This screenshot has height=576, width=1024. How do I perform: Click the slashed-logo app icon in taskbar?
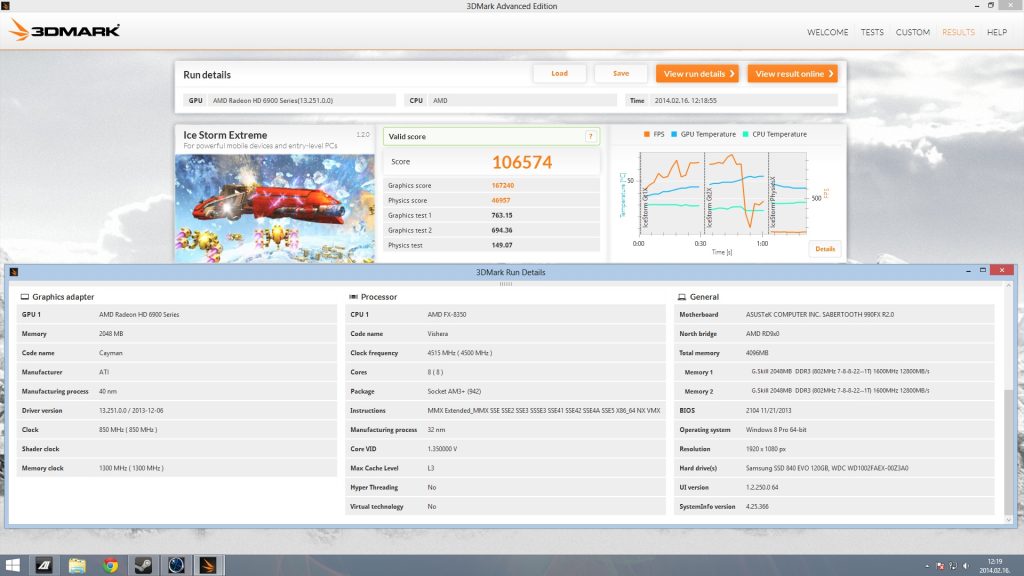coord(44,565)
